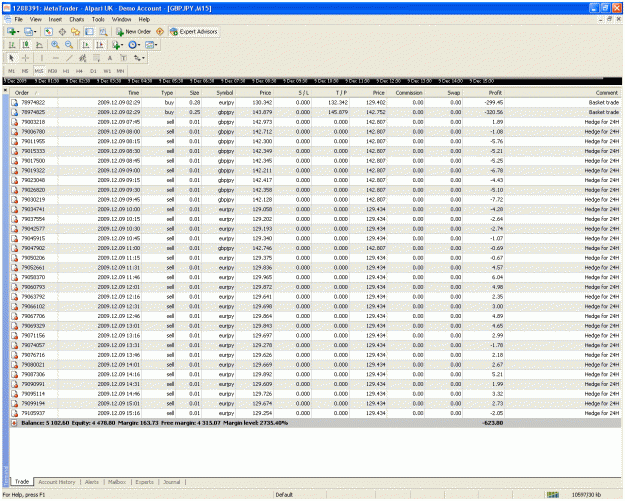The width and height of the screenshot is (625, 501).
Task: Toggle the Expert Advisors button
Action: (194, 31)
